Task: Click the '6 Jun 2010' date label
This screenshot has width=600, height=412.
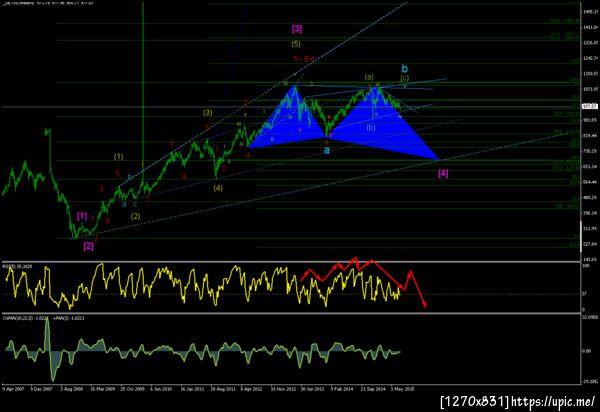Action: pos(161,389)
